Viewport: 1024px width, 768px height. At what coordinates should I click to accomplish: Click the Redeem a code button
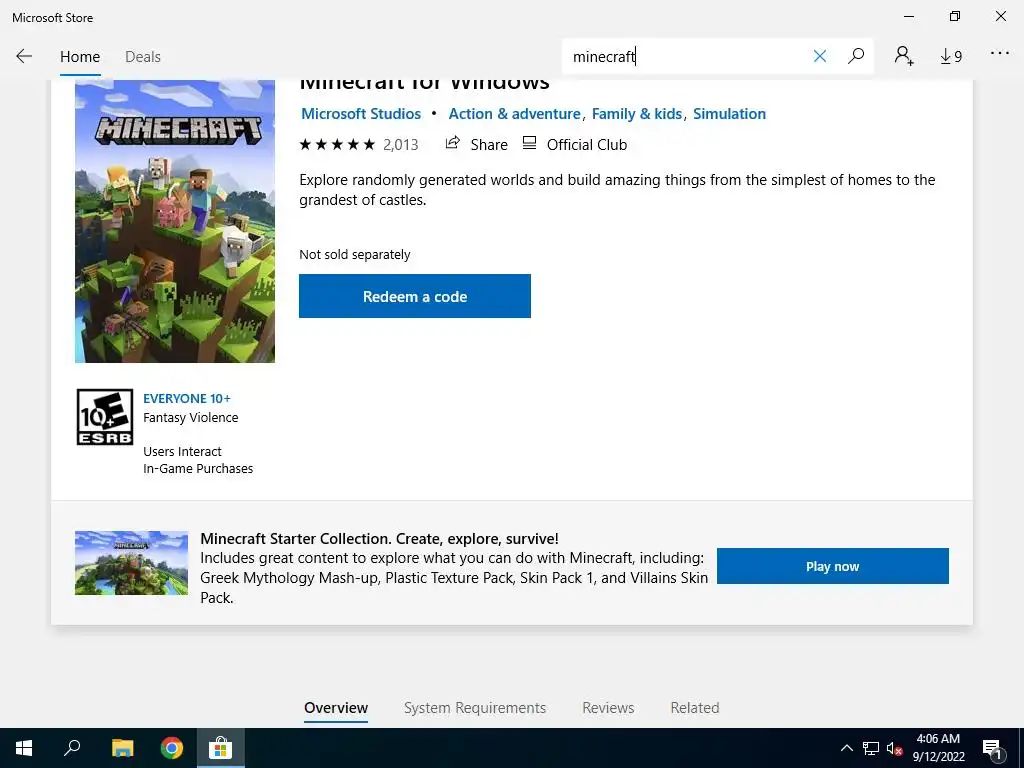(415, 296)
